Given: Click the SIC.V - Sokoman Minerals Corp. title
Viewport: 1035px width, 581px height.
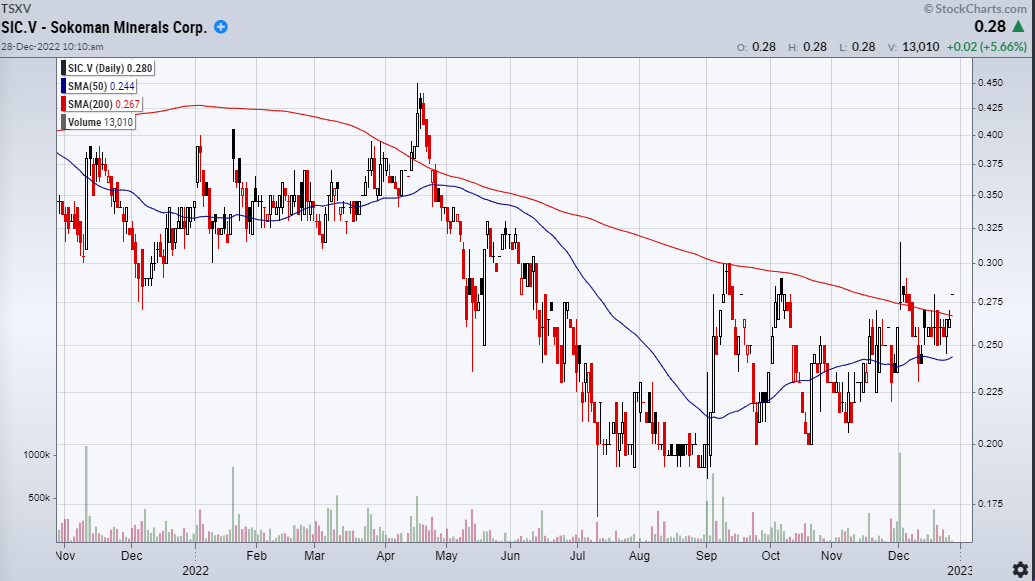Looking at the screenshot, I should pos(104,27).
